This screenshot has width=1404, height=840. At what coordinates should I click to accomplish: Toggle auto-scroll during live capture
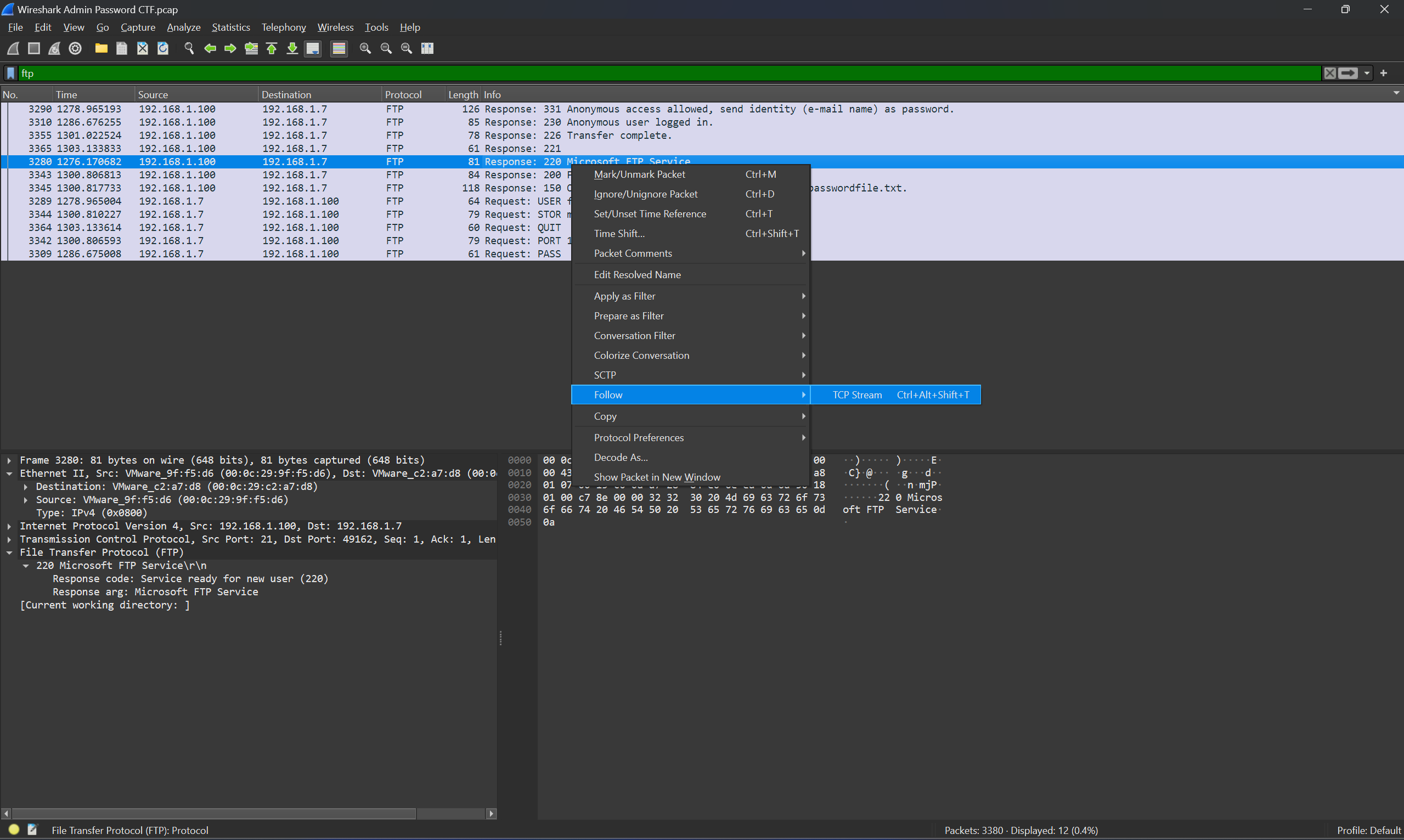(x=313, y=49)
